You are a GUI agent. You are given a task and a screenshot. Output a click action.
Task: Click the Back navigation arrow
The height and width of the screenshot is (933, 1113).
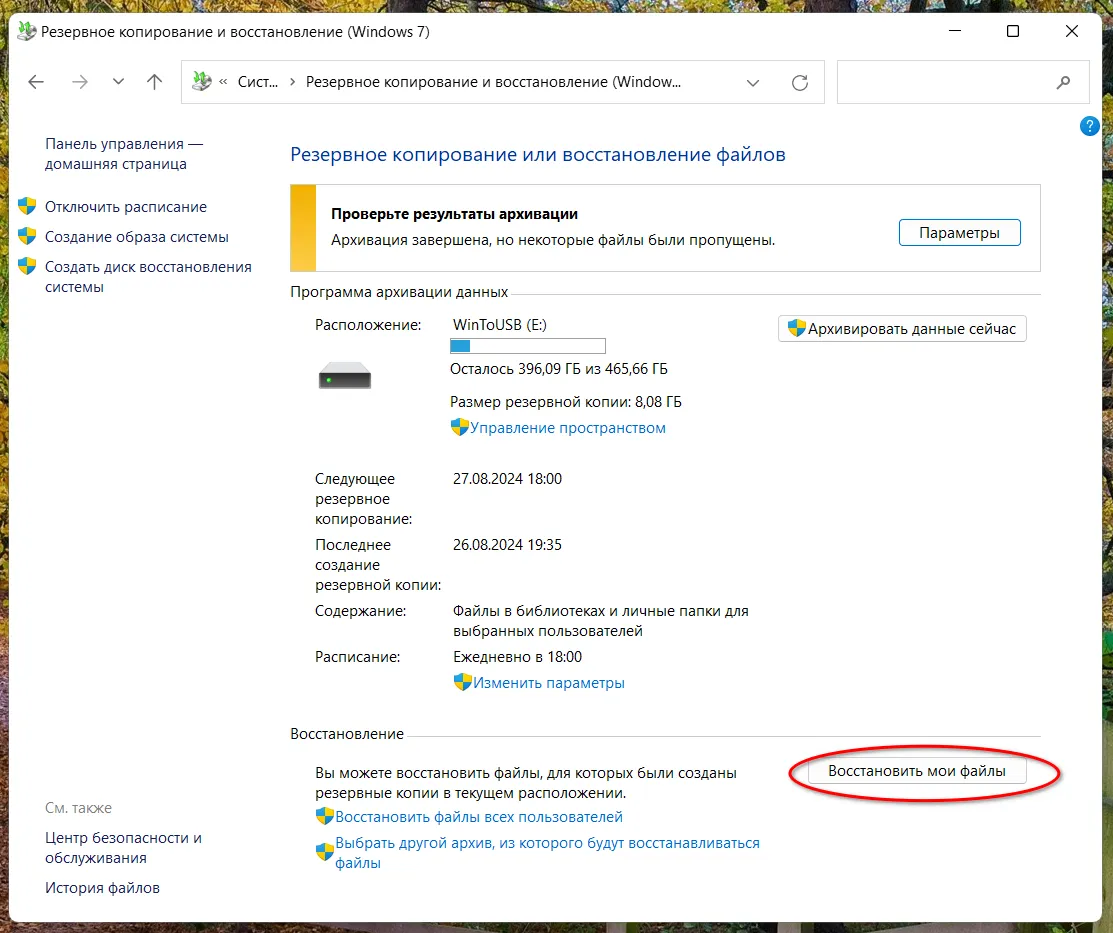[x=36, y=83]
